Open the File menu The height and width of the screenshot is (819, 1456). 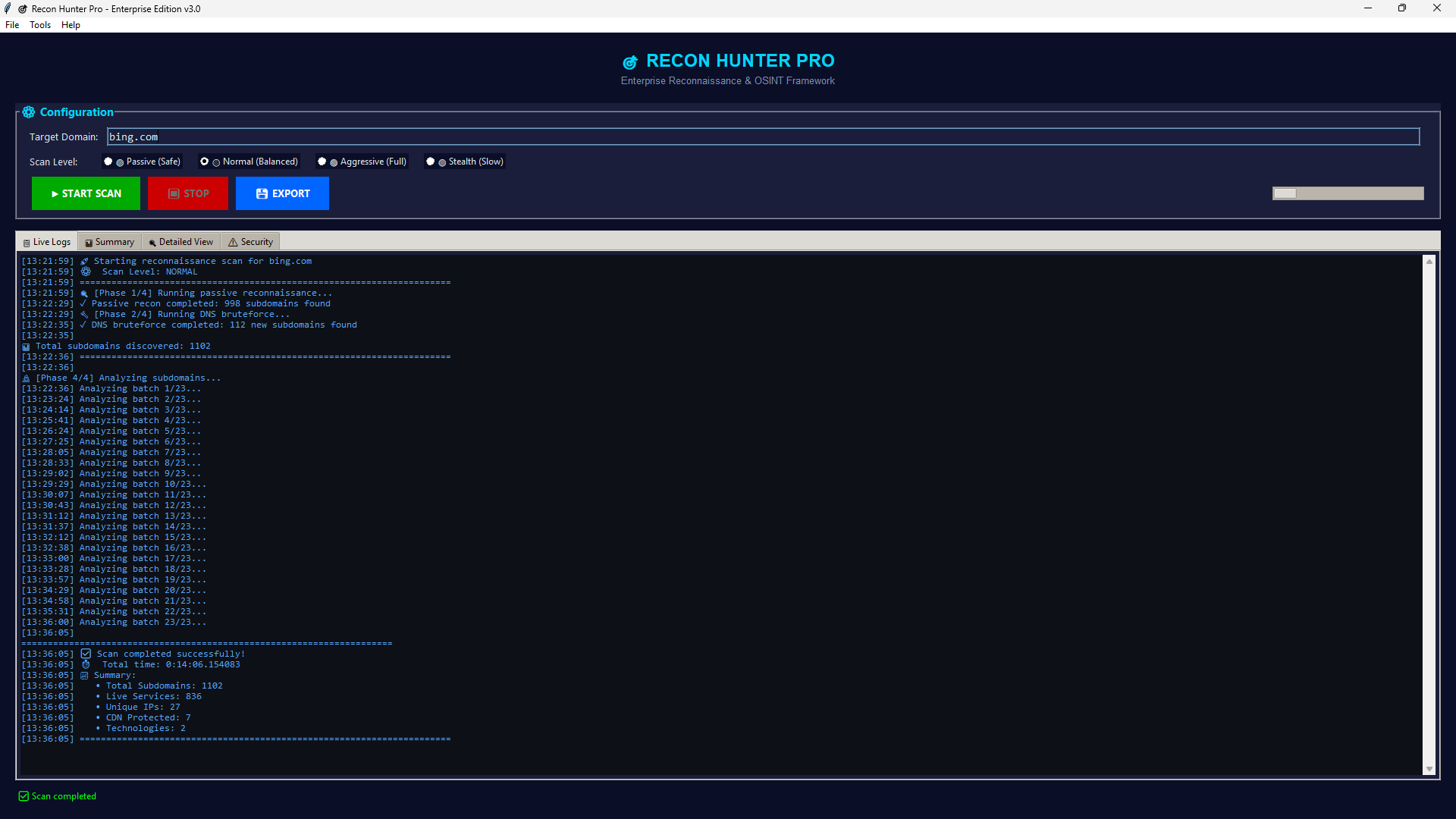tap(12, 25)
